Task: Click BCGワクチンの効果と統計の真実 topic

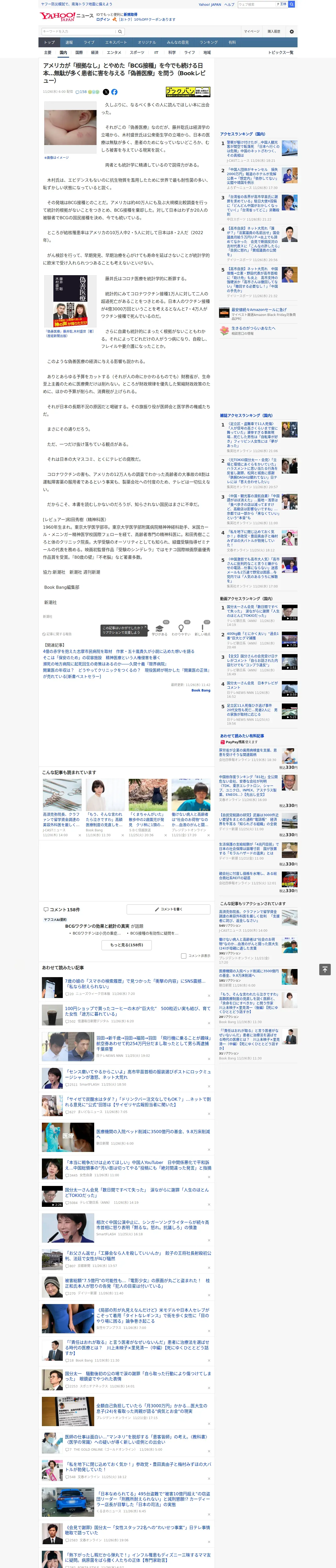Action: [97, 926]
